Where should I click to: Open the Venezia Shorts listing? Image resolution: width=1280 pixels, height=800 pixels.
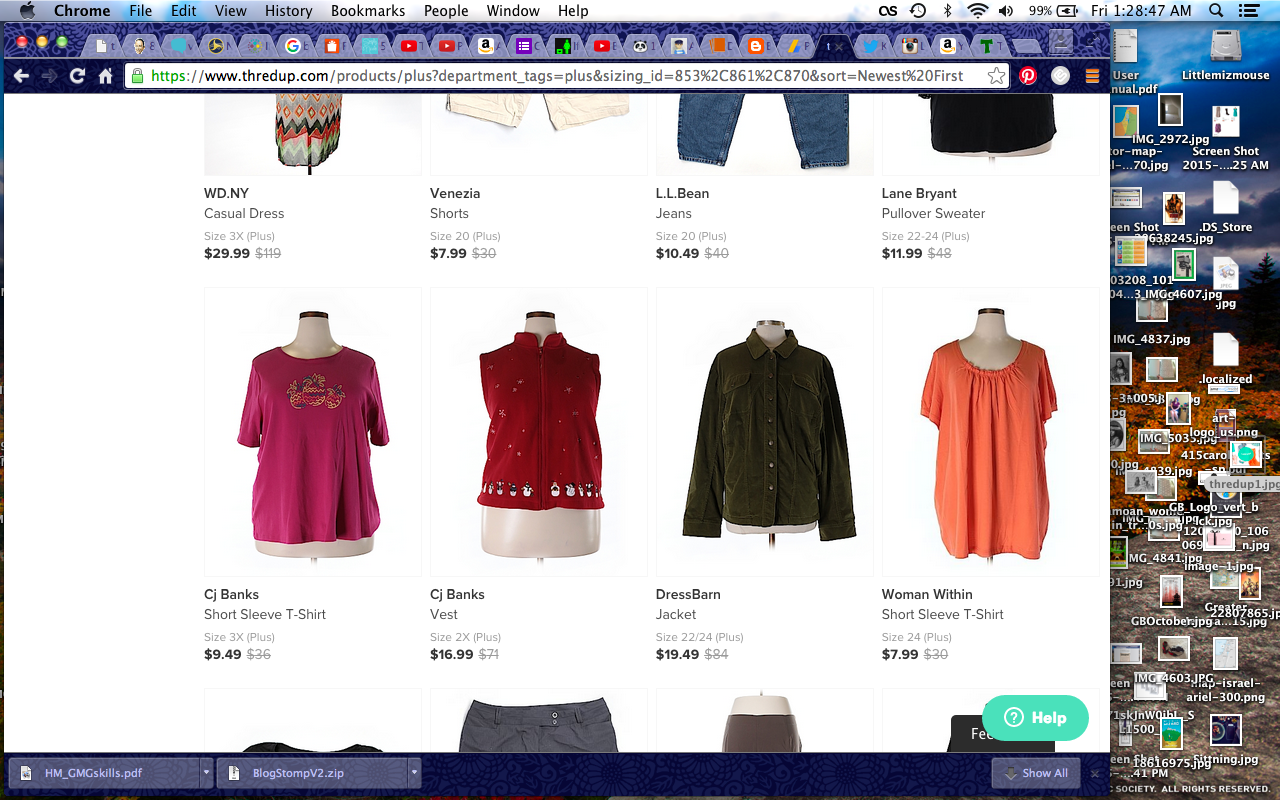pos(449,213)
